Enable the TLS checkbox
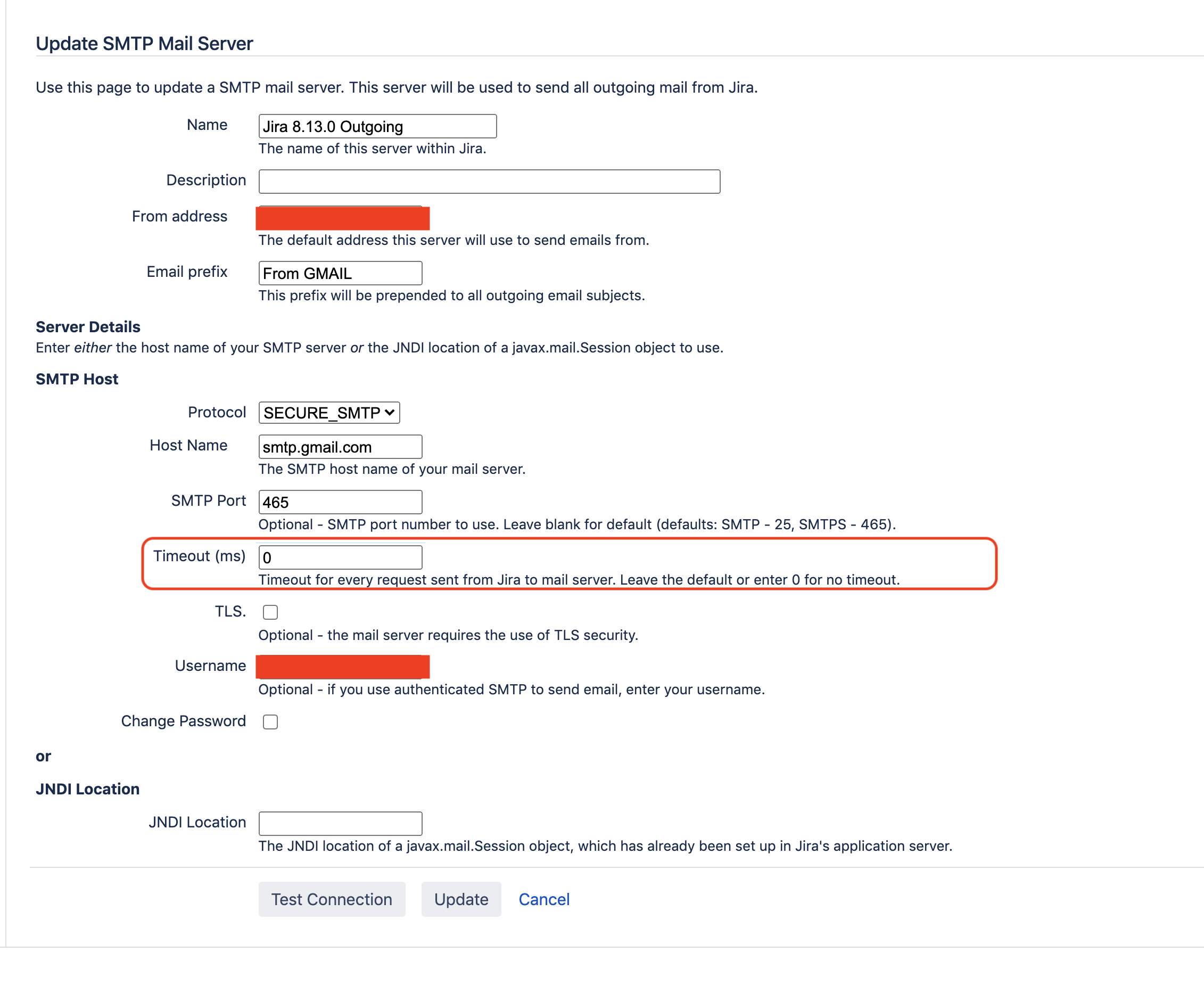The width and height of the screenshot is (1204, 985). [270, 612]
